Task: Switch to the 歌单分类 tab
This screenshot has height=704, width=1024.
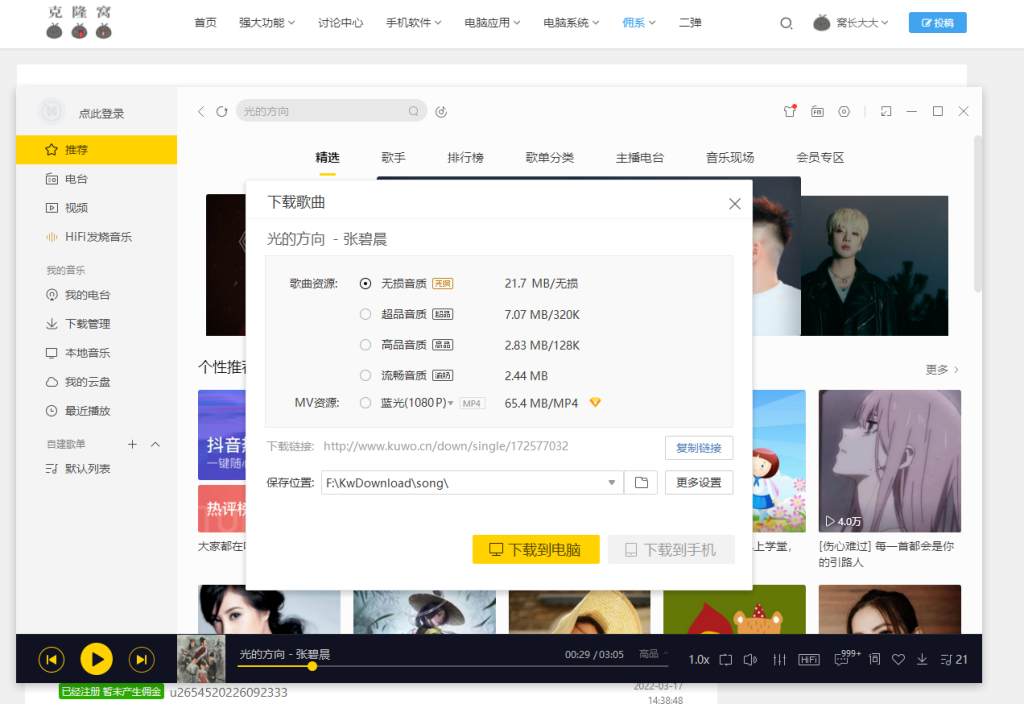Action: click(549, 157)
